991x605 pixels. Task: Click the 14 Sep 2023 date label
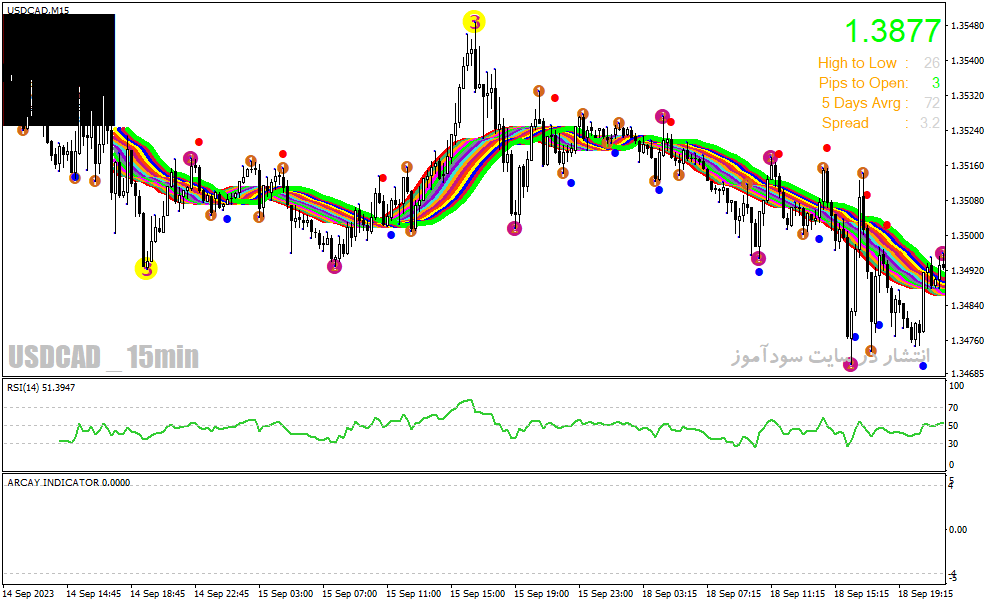28,594
